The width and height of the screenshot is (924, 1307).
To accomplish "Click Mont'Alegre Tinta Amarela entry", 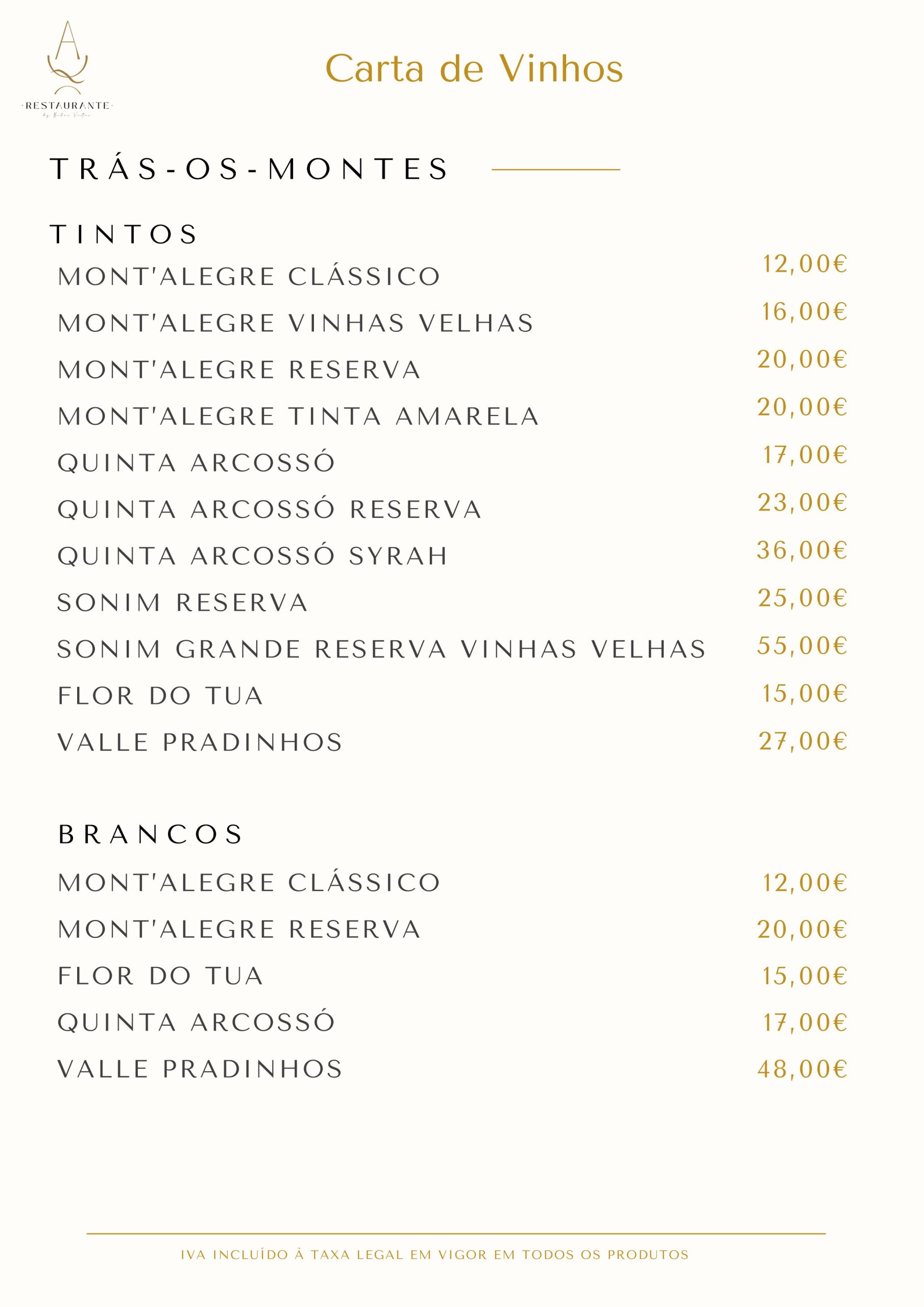I will tap(298, 416).
